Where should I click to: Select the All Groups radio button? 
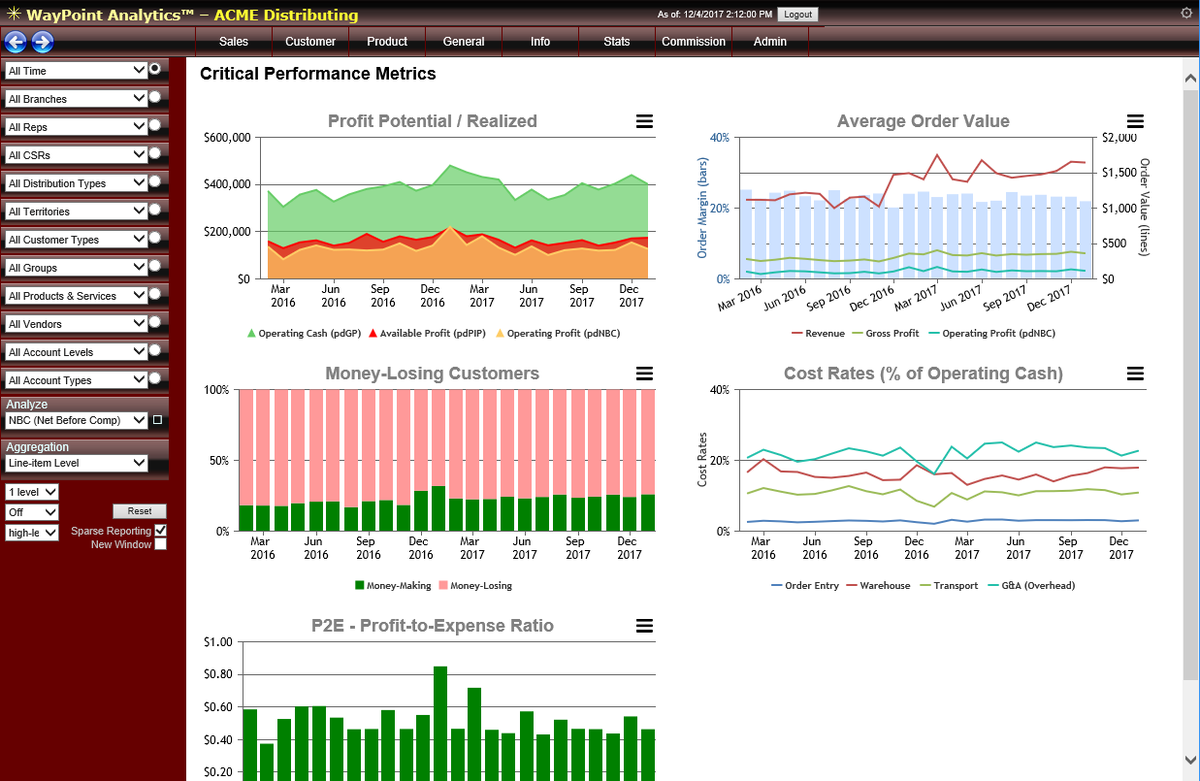[156, 266]
